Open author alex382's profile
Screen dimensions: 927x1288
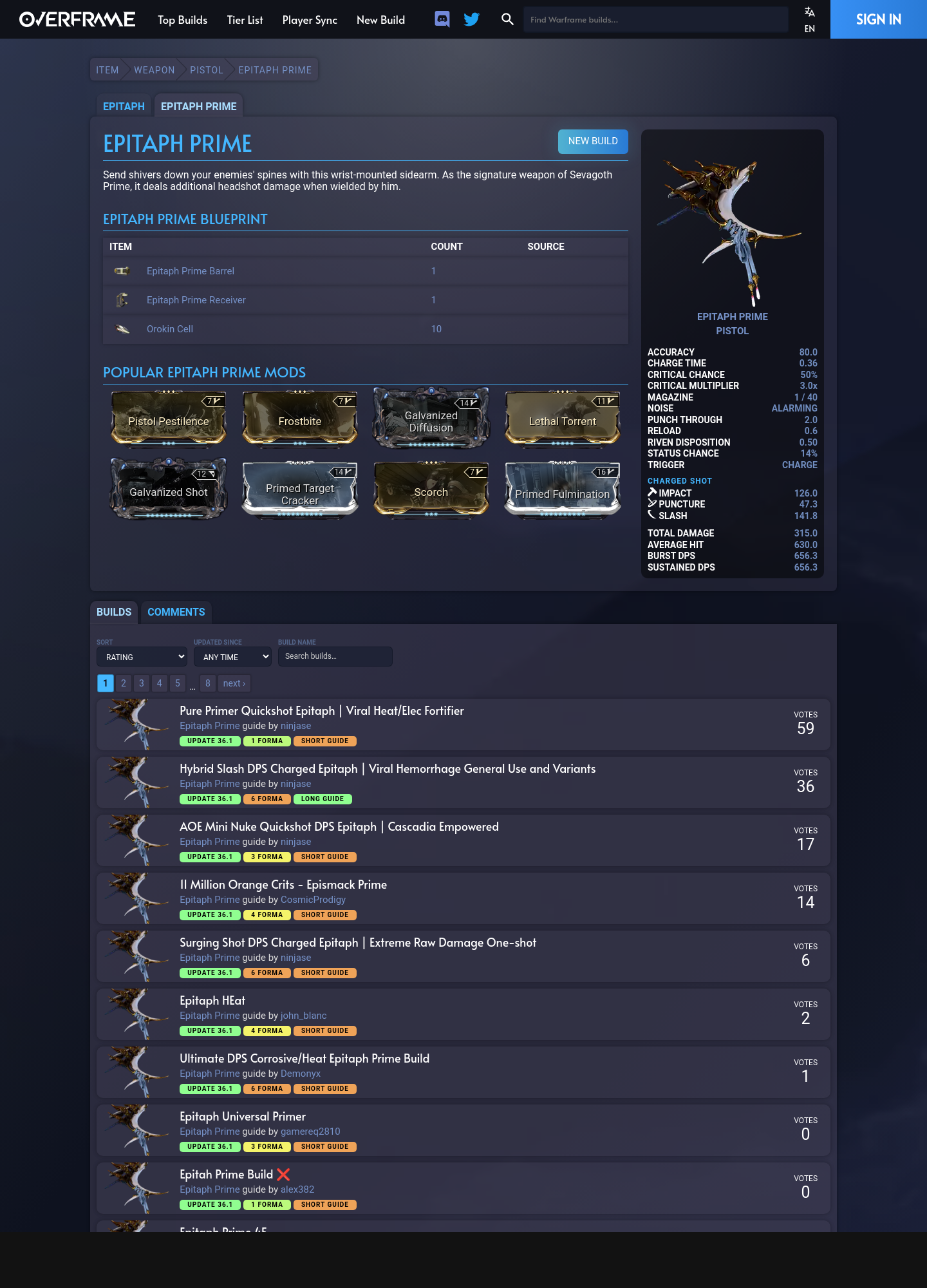coord(297,1189)
